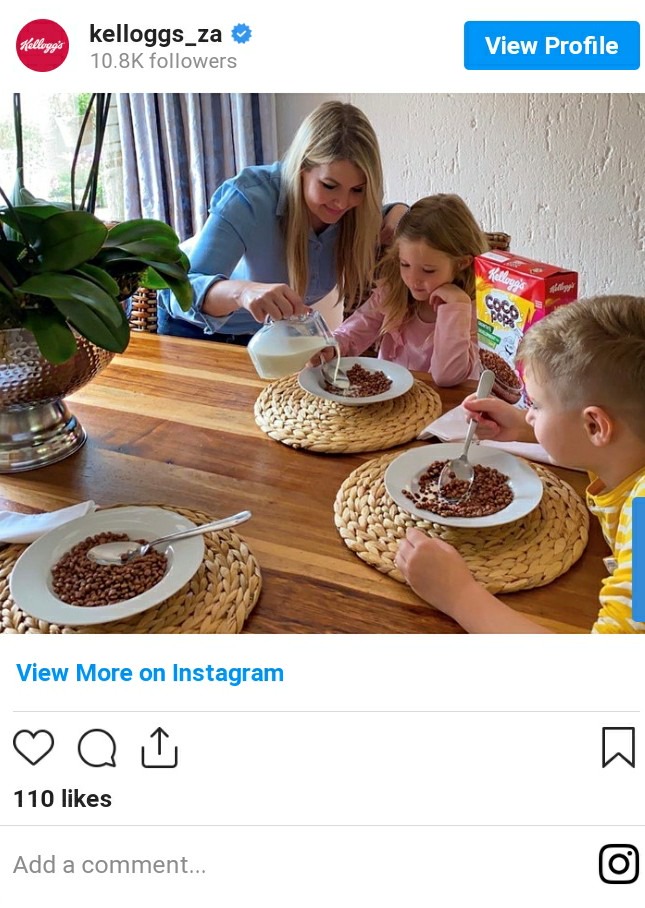Screen dimensions: 645x908
Task: Click the blue View Profile button
Action: 551,45
